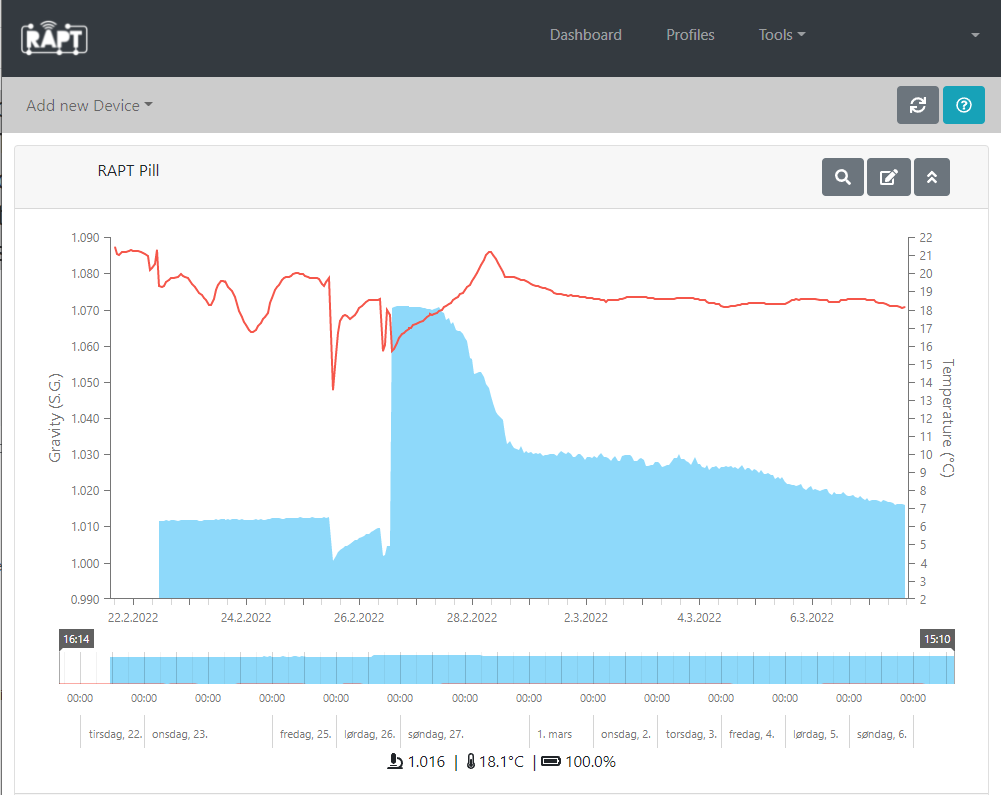Click the right range handle labeled 15:10
This screenshot has height=795, width=1001.
[936, 638]
